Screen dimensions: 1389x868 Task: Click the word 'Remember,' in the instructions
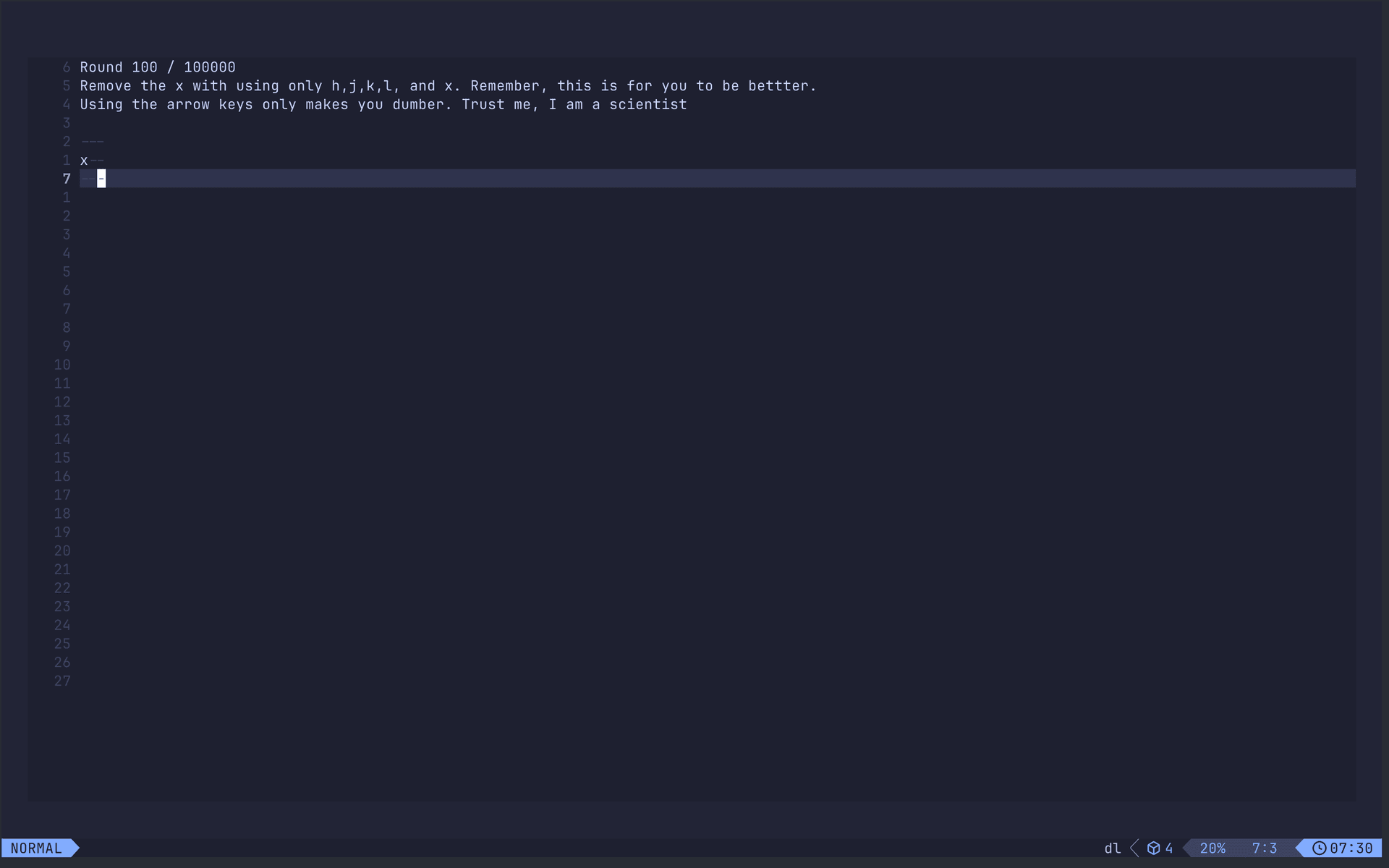click(x=509, y=86)
